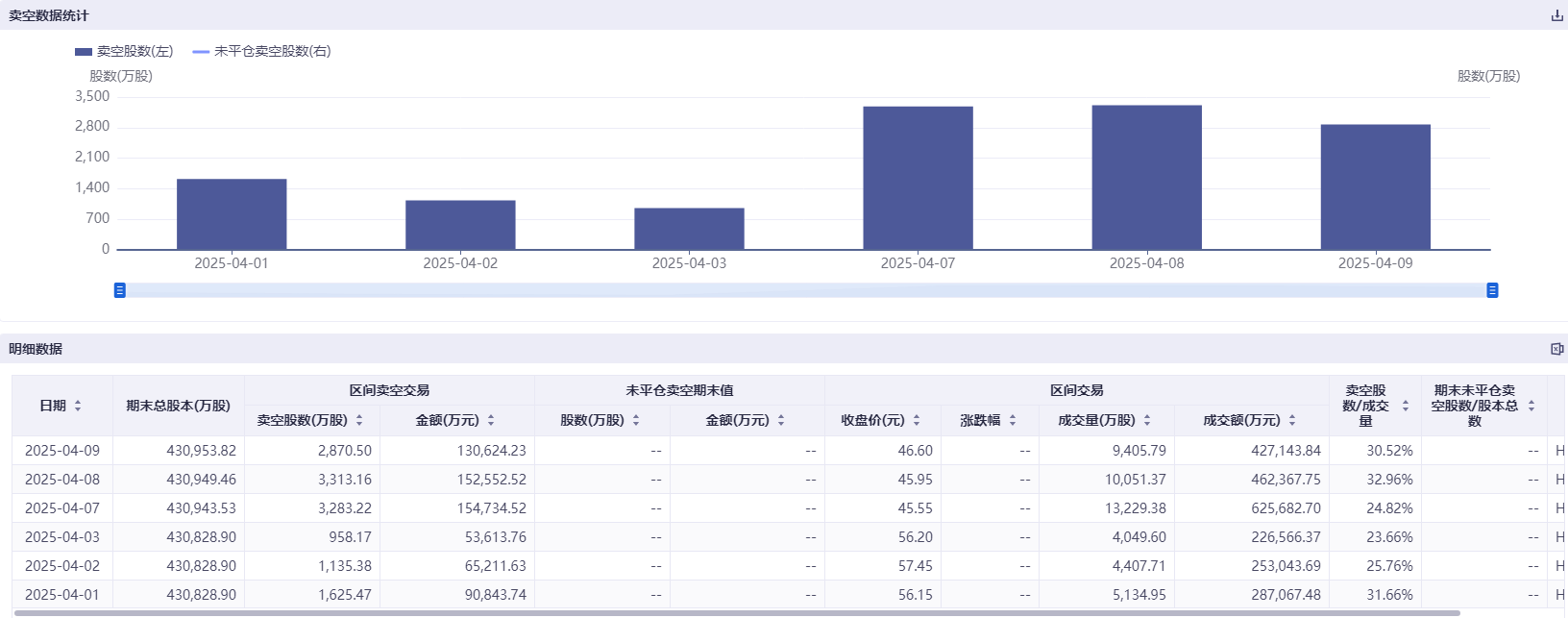Toggle 卖空股数(左) legend series

tap(124, 51)
